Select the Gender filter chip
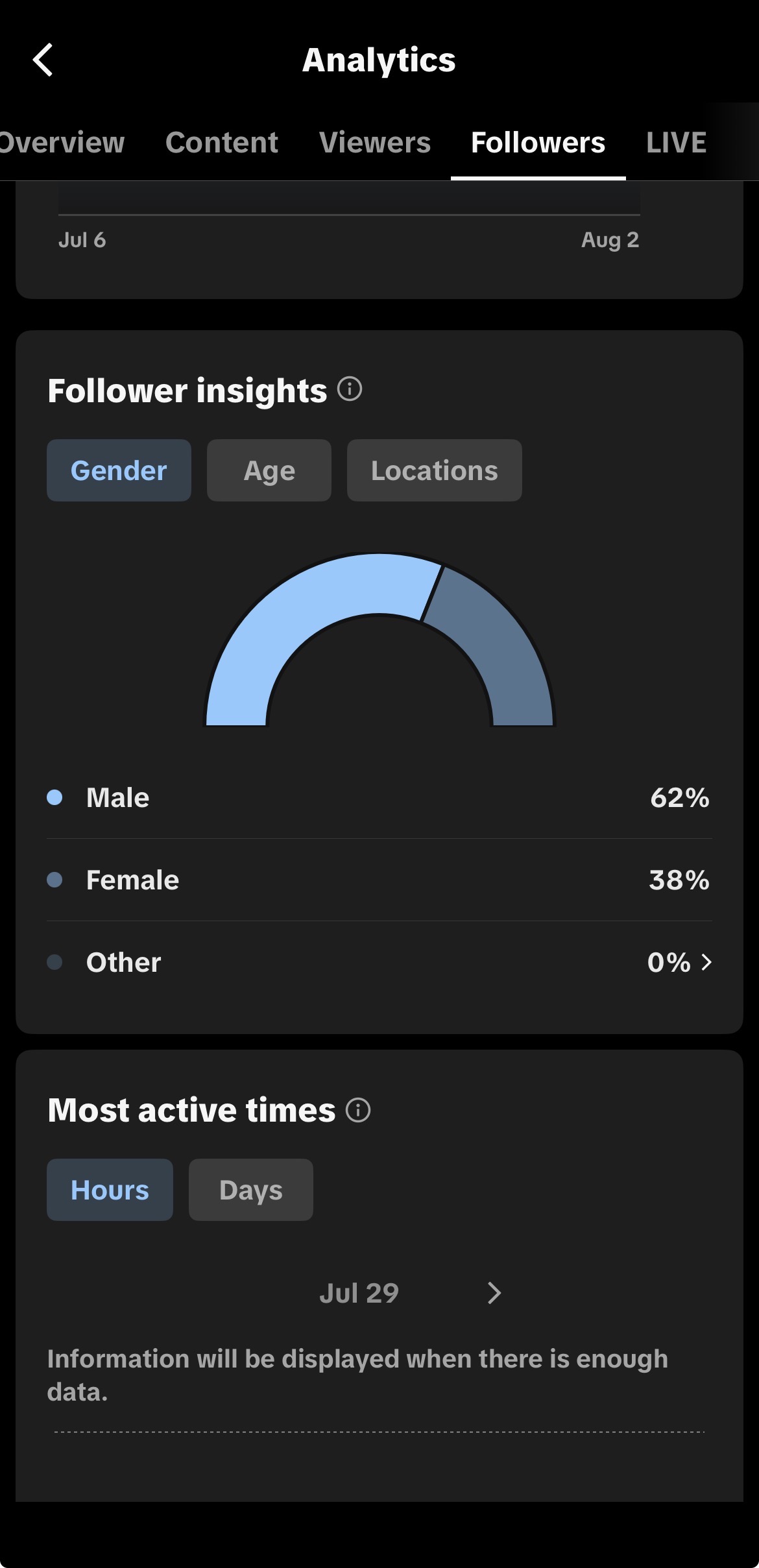 119,470
